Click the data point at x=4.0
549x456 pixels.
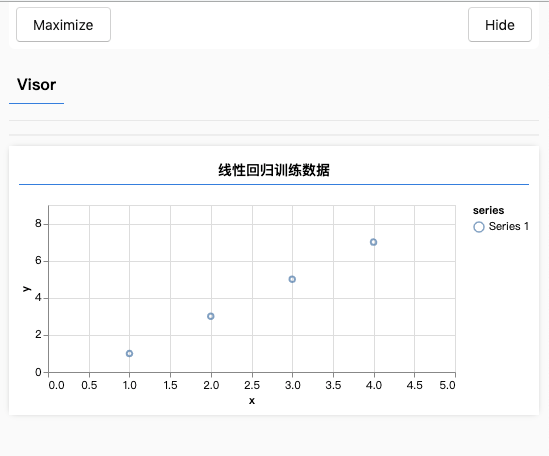373,242
